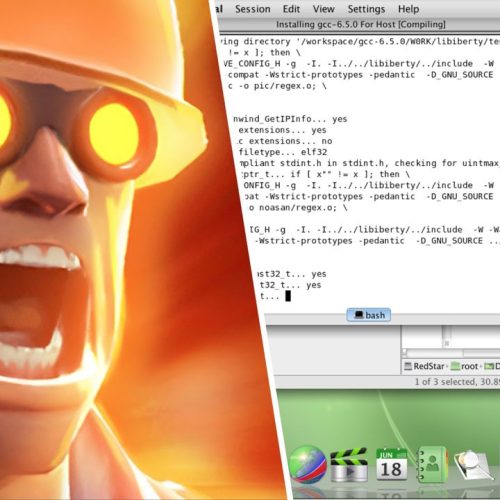Screen dimensions: 500x500
Task: Open the Settings menu
Action: click(366, 9)
